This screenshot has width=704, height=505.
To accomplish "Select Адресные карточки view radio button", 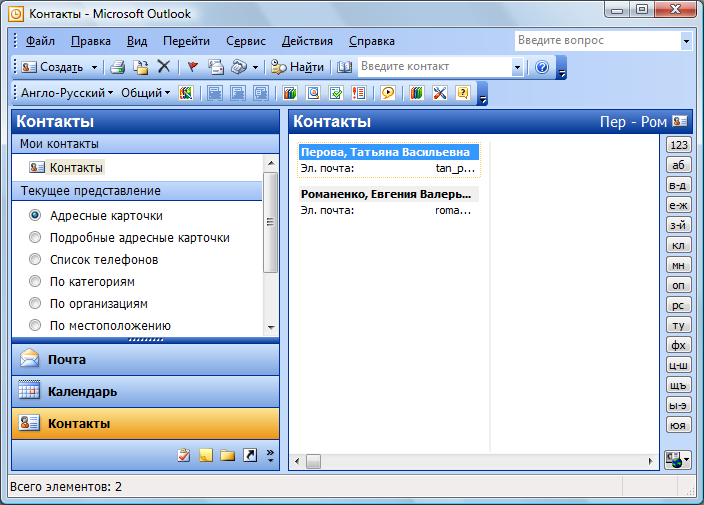I will pos(35,215).
